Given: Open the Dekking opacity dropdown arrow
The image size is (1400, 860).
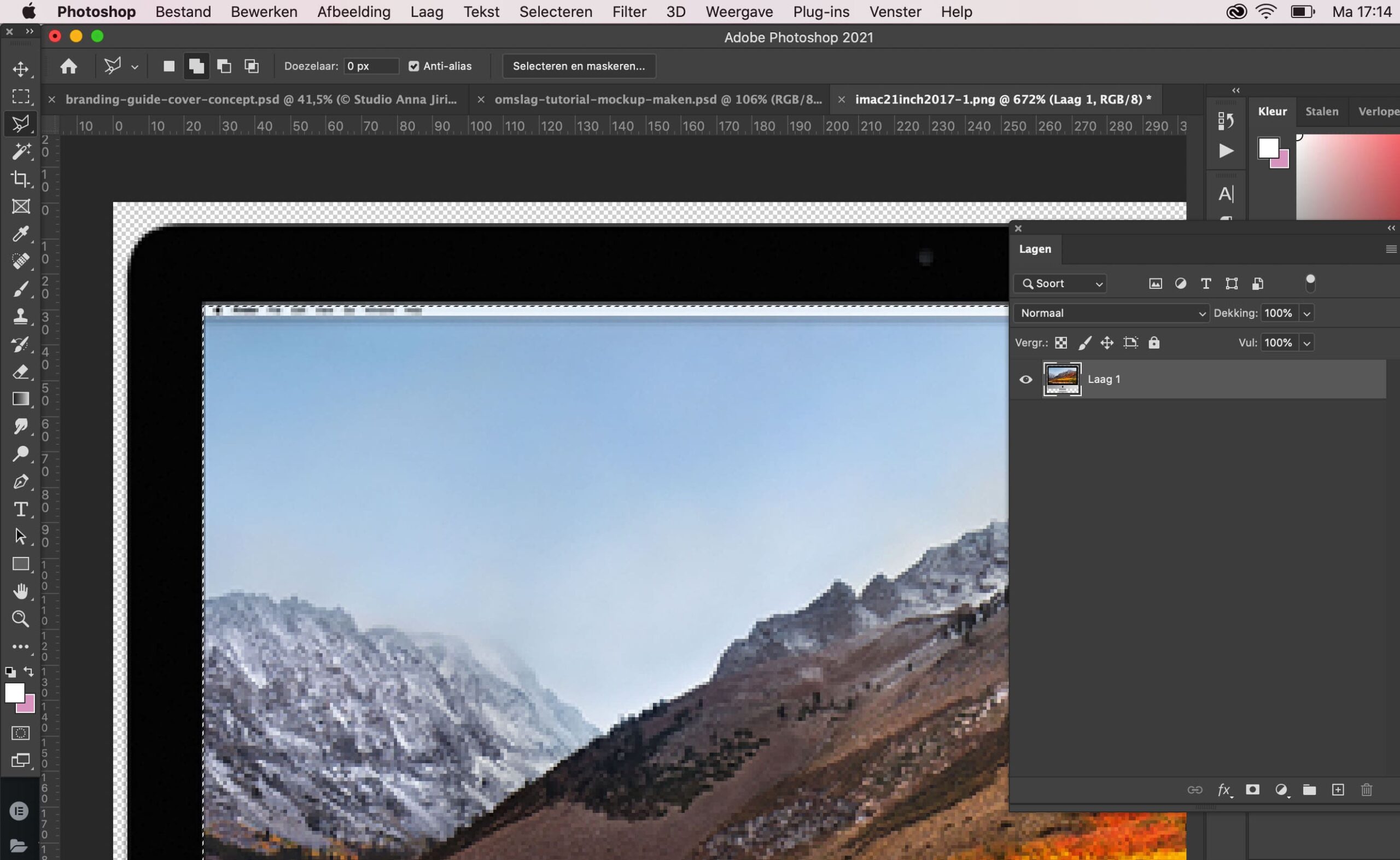Looking at the screenshot, I should (x=1307, y=313).
